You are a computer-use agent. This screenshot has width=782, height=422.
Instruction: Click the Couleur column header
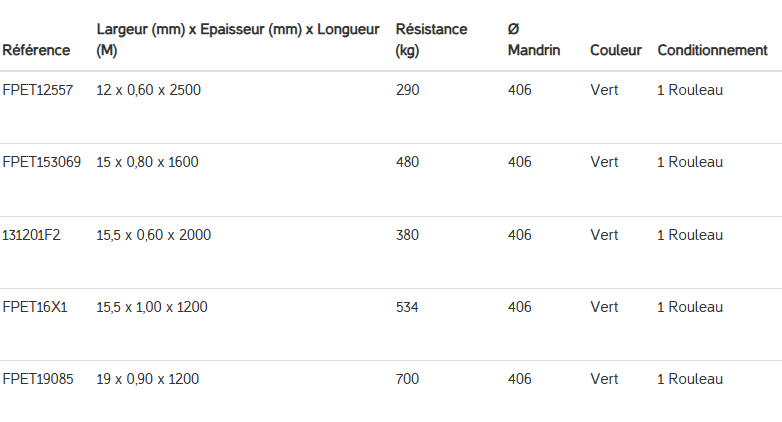(616, 50)
